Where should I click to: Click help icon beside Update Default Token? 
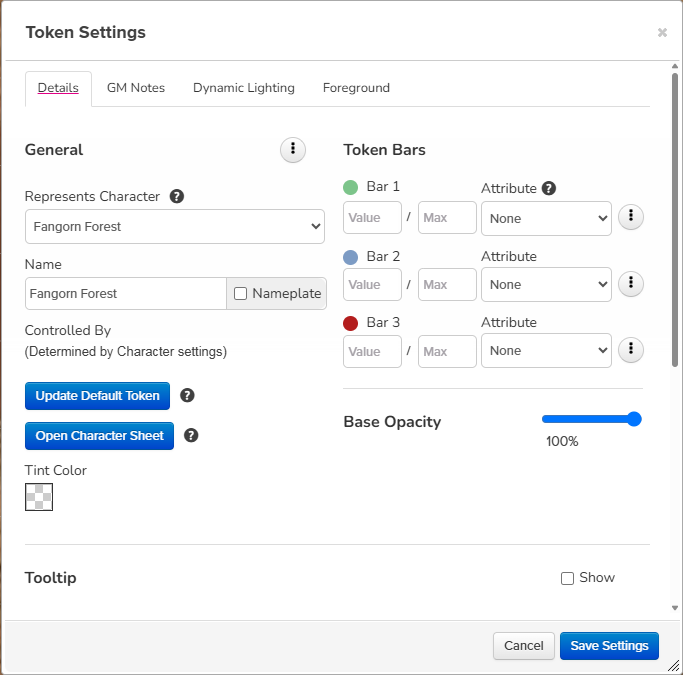pos(187,395)
